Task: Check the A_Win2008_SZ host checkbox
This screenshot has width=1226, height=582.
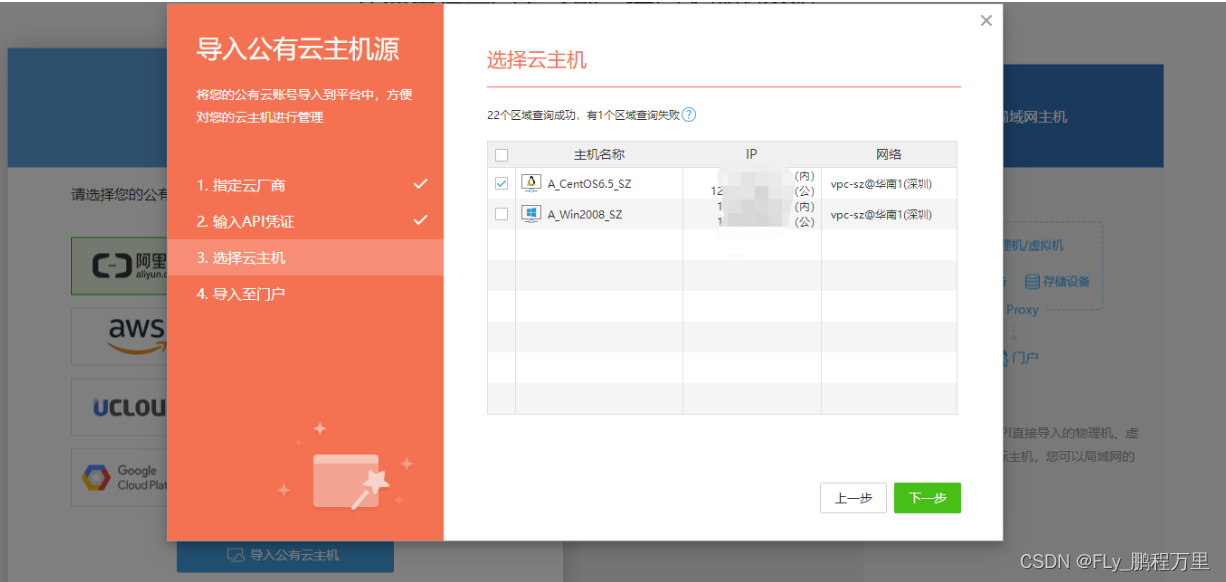Action: [501, 211]
